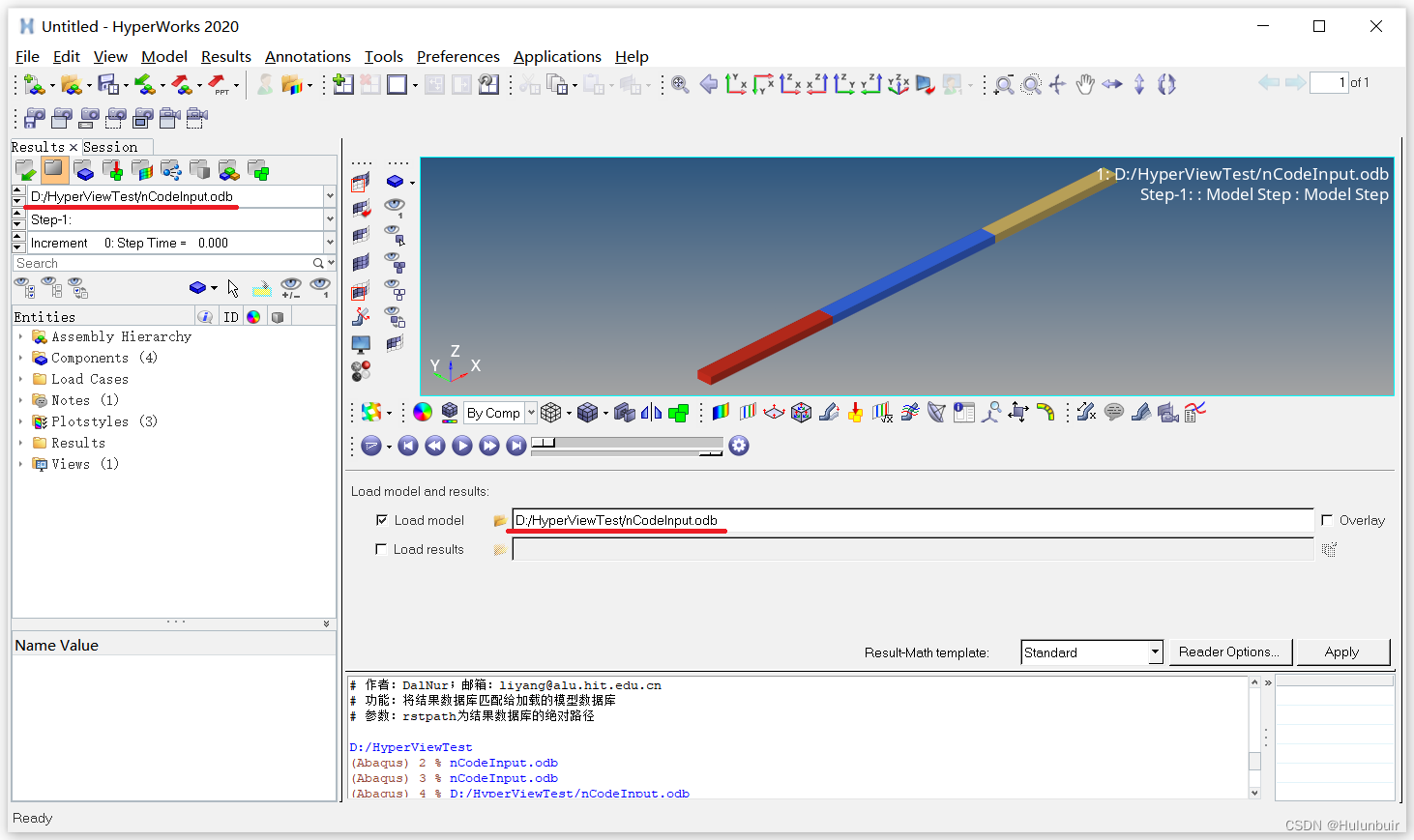This screenshot has width=1414, height=840.
Task: Open the Preferences menu
Action: (x=458, y=57)
